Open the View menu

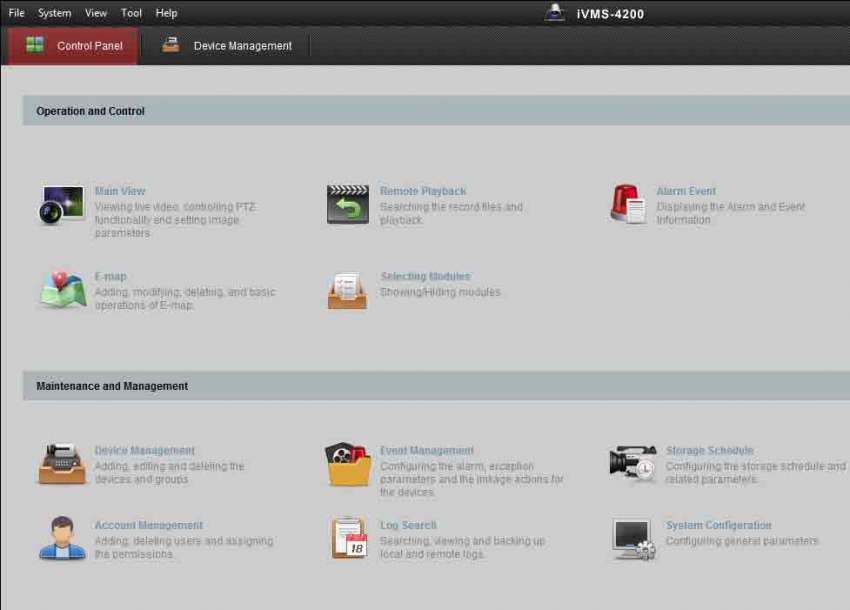click(x=96, y=13)
